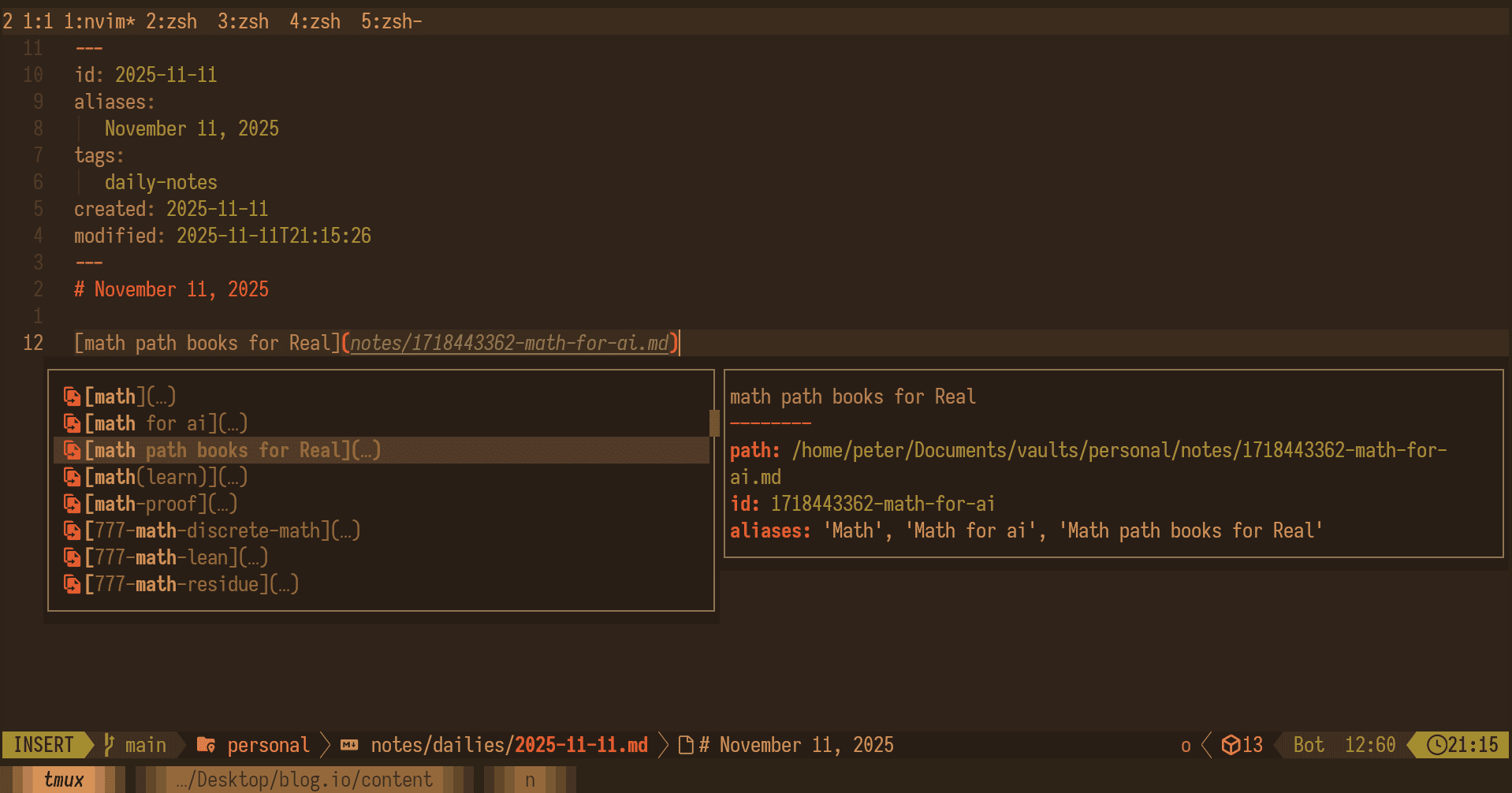Click the Desktop/blog.io/content path segment

(x=304, y=780)
